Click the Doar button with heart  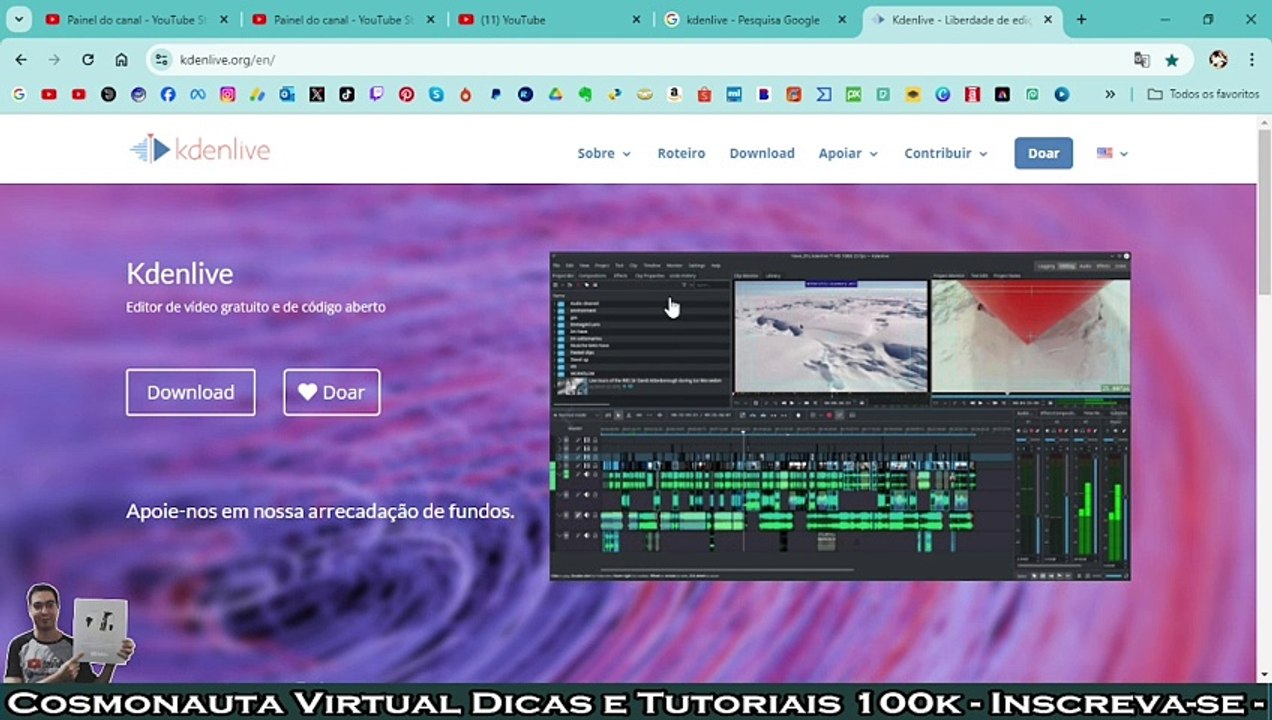tap(332, 392)
